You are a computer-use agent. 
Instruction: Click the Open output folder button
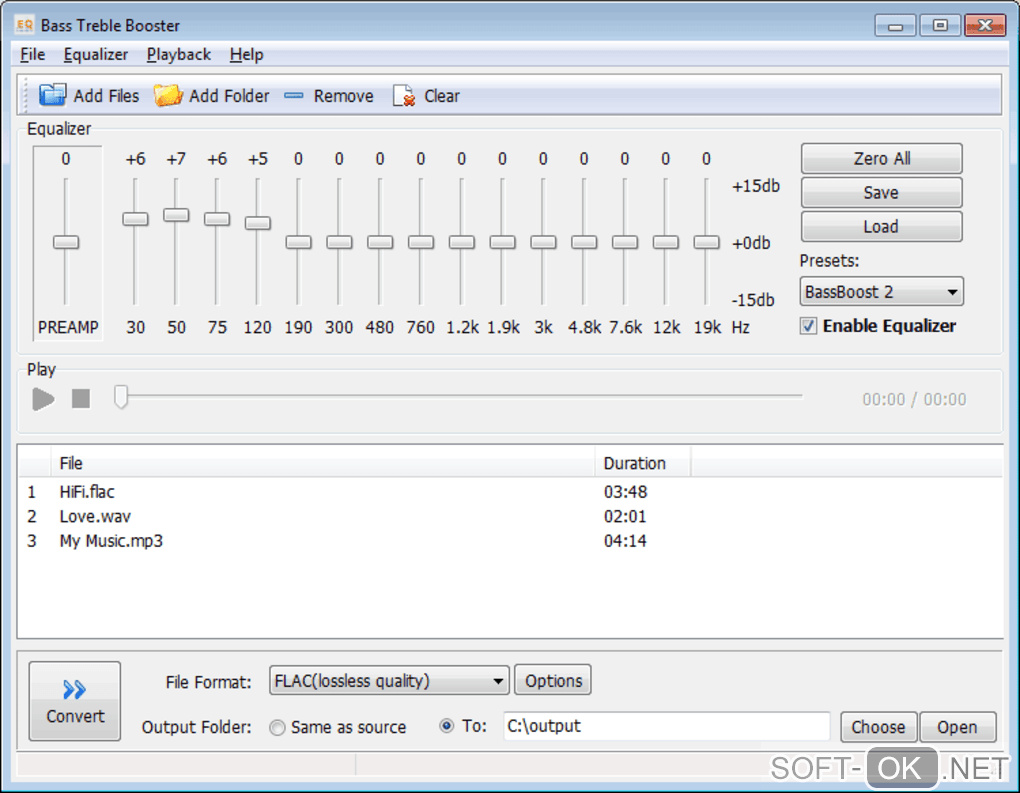tap(958, 727)
